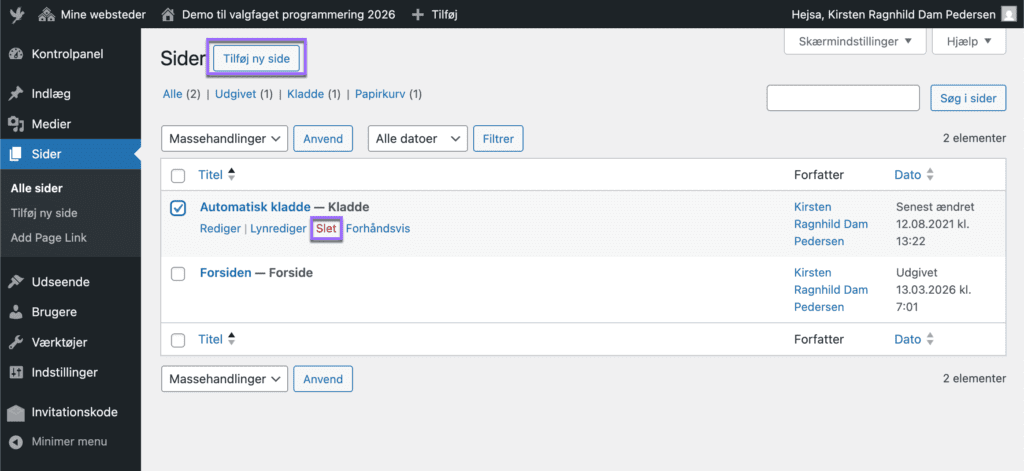Image resolution: width=1024 pixels, height=471 pixels.
Task: Click the Tilføj ny side button
Action: click(x=256, y=59)
